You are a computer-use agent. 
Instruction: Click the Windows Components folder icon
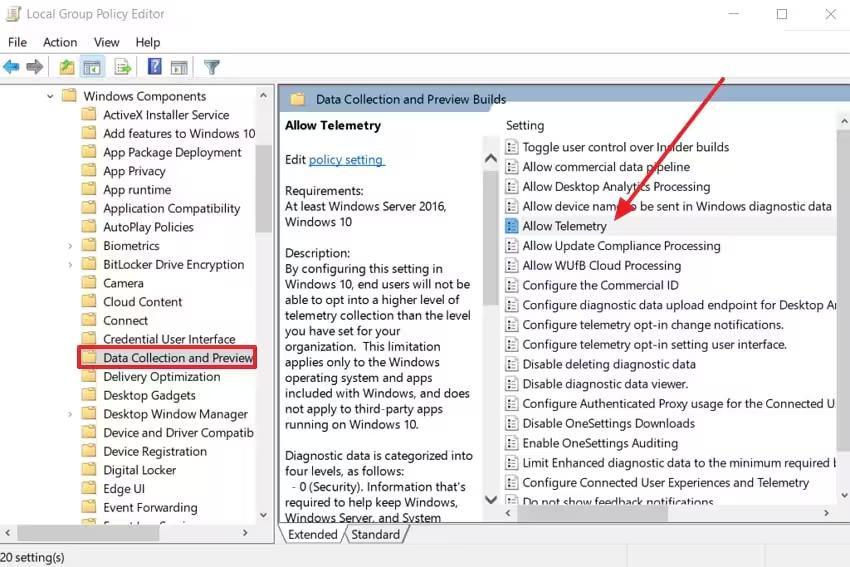click(69, 96)
